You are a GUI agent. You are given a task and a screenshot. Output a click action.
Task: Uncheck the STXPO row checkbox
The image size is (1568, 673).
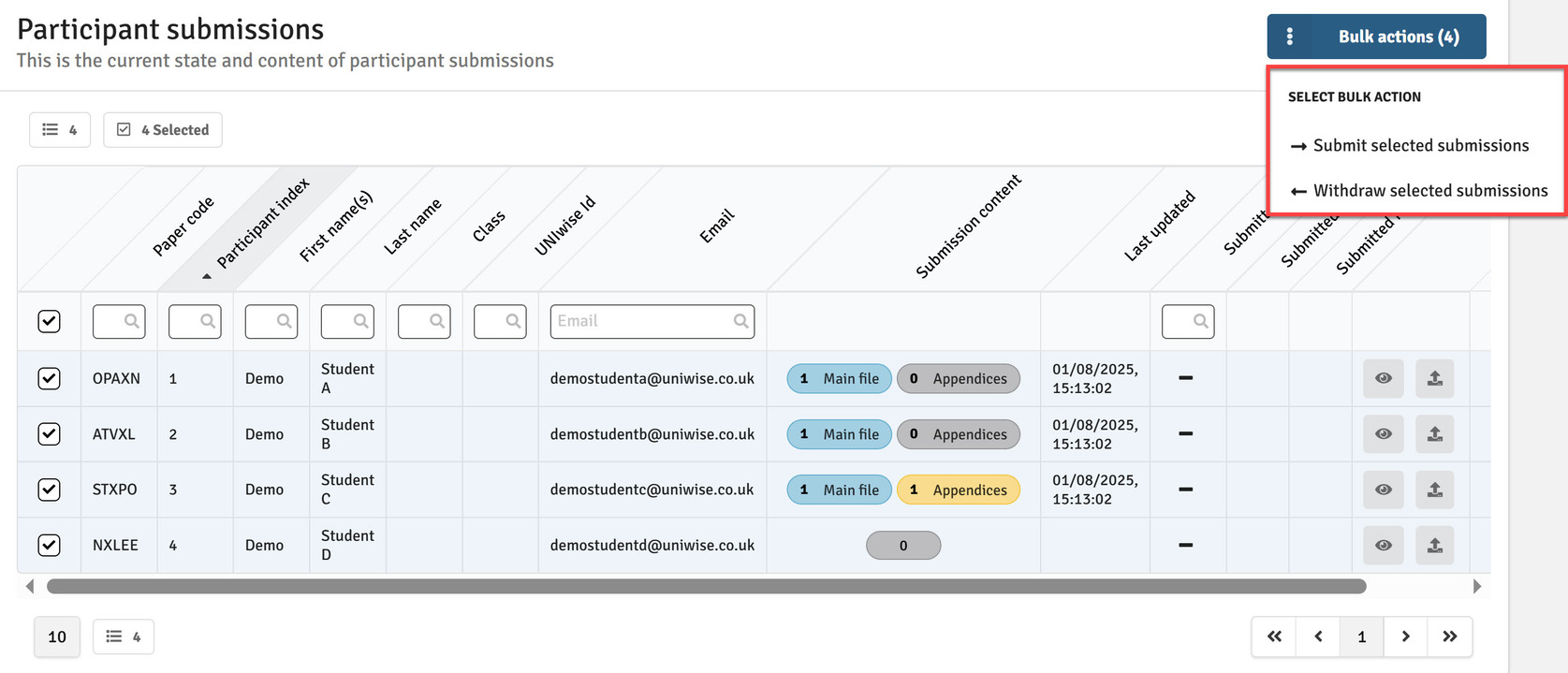(x=49, y=490)
